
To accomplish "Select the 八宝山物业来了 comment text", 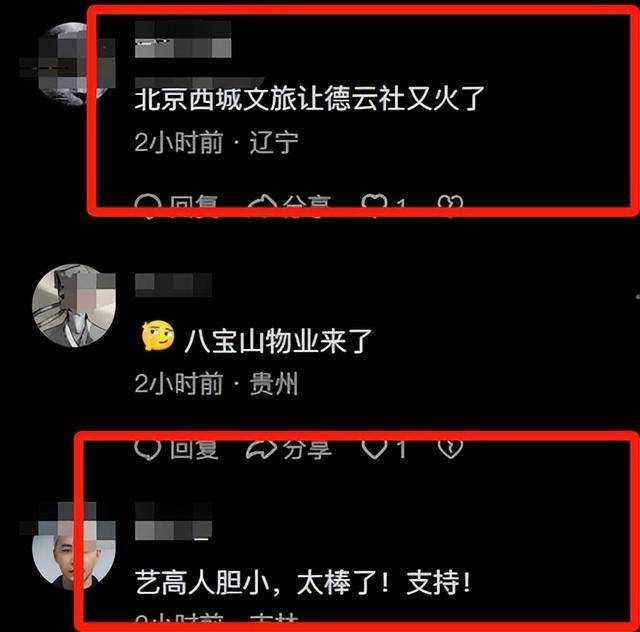I will pyautogui.click(x=278, y=341).
